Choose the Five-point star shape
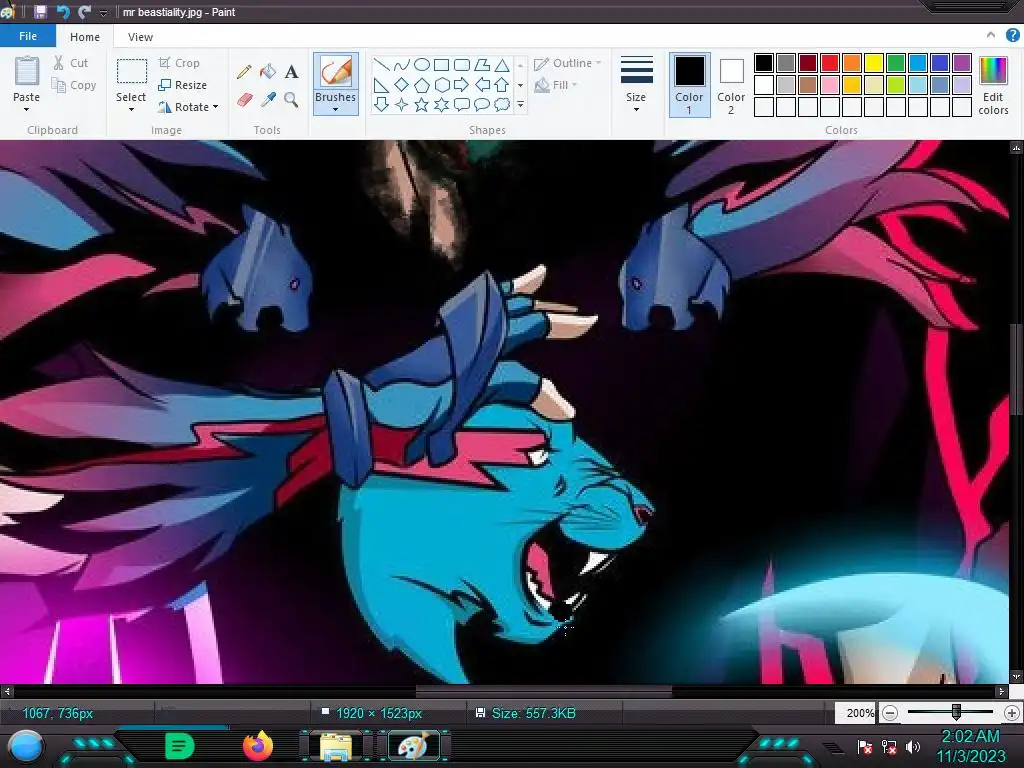Viewport: 1024px width, 768px height. [422, 104]
